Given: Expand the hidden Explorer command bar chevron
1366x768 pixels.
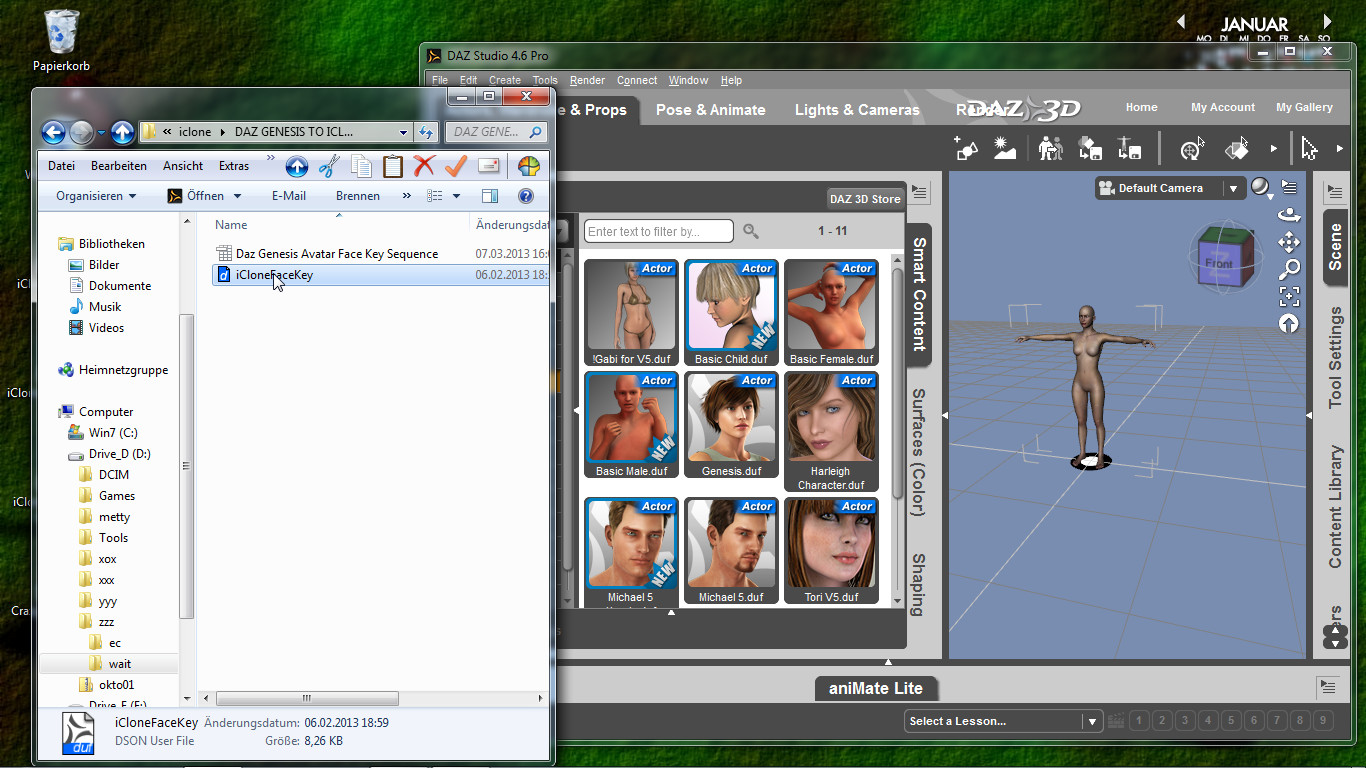Looking at the screenshot, I should 407,196.
